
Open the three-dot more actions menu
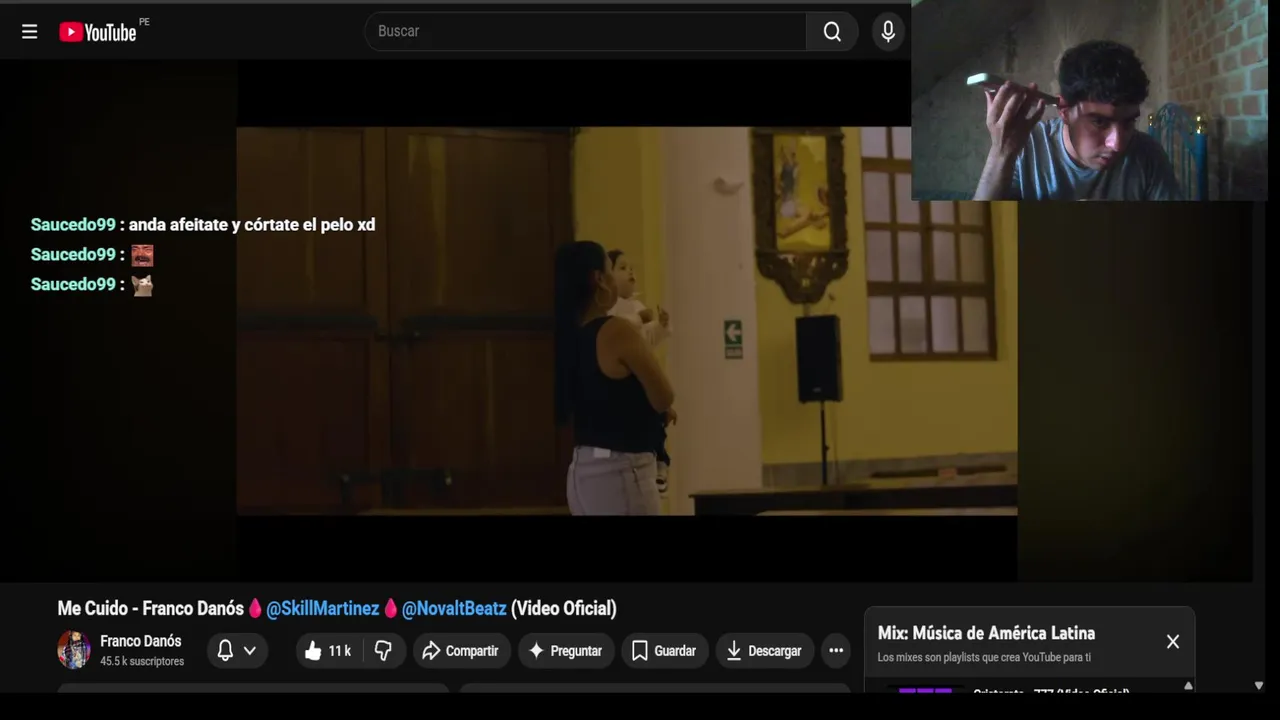tap(836, 651)
